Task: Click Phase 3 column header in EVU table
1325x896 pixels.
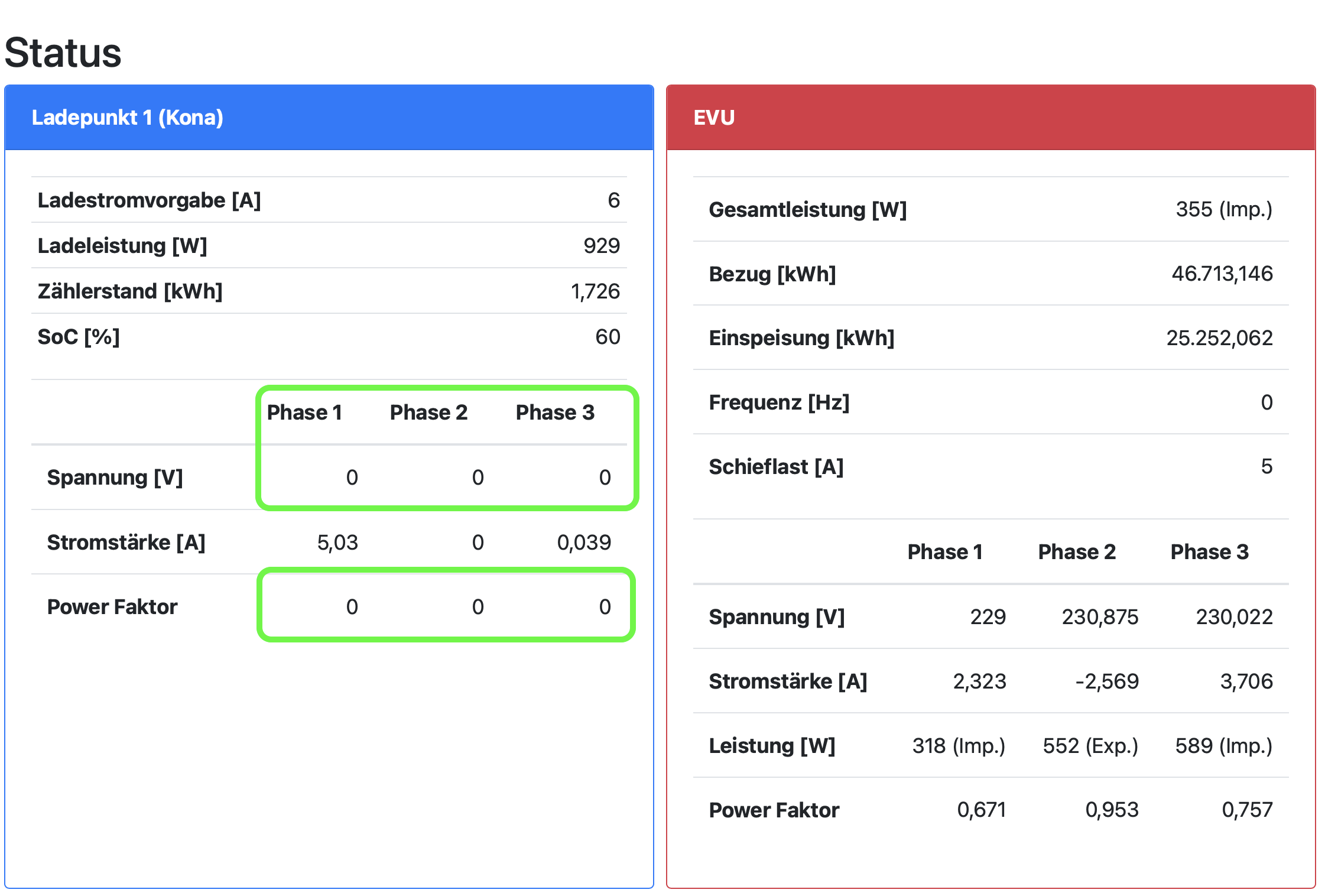Action: coord(1209,552)
